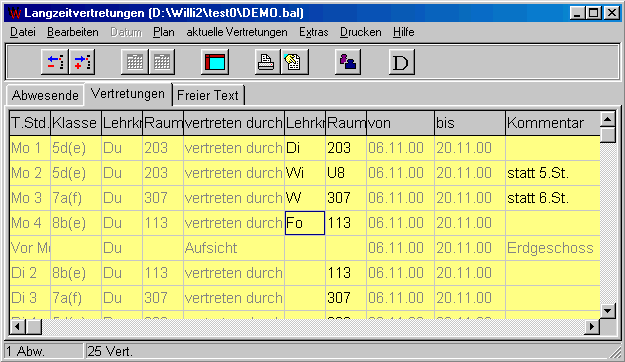The height and width of the screenshot is (362, 625).
Task: Click substitute room '307' in Mo 3 row
Action: pyautogui.click(x=346, y=198)
